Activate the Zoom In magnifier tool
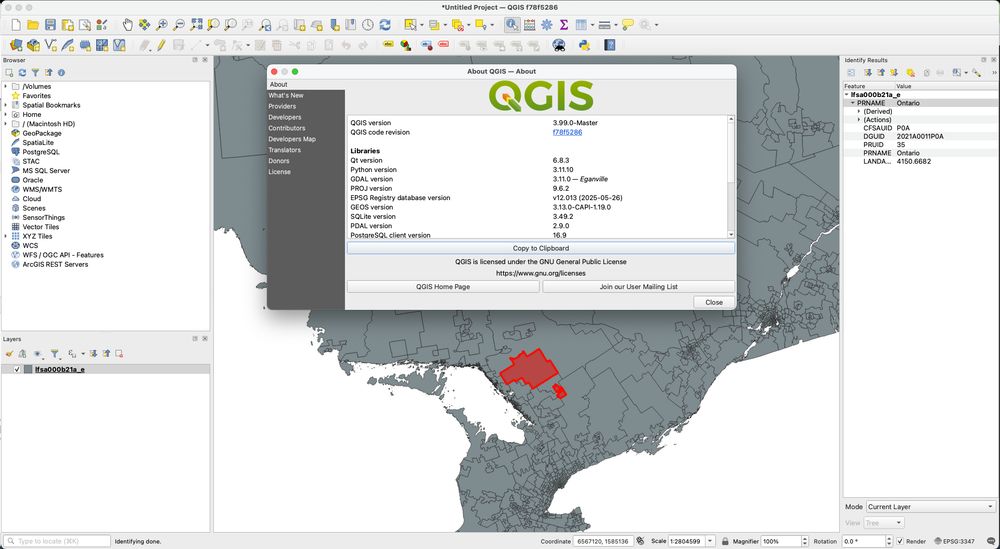The height and width of the screenshot is (549, 1000). pyautogui.click(x=162, y=25)
